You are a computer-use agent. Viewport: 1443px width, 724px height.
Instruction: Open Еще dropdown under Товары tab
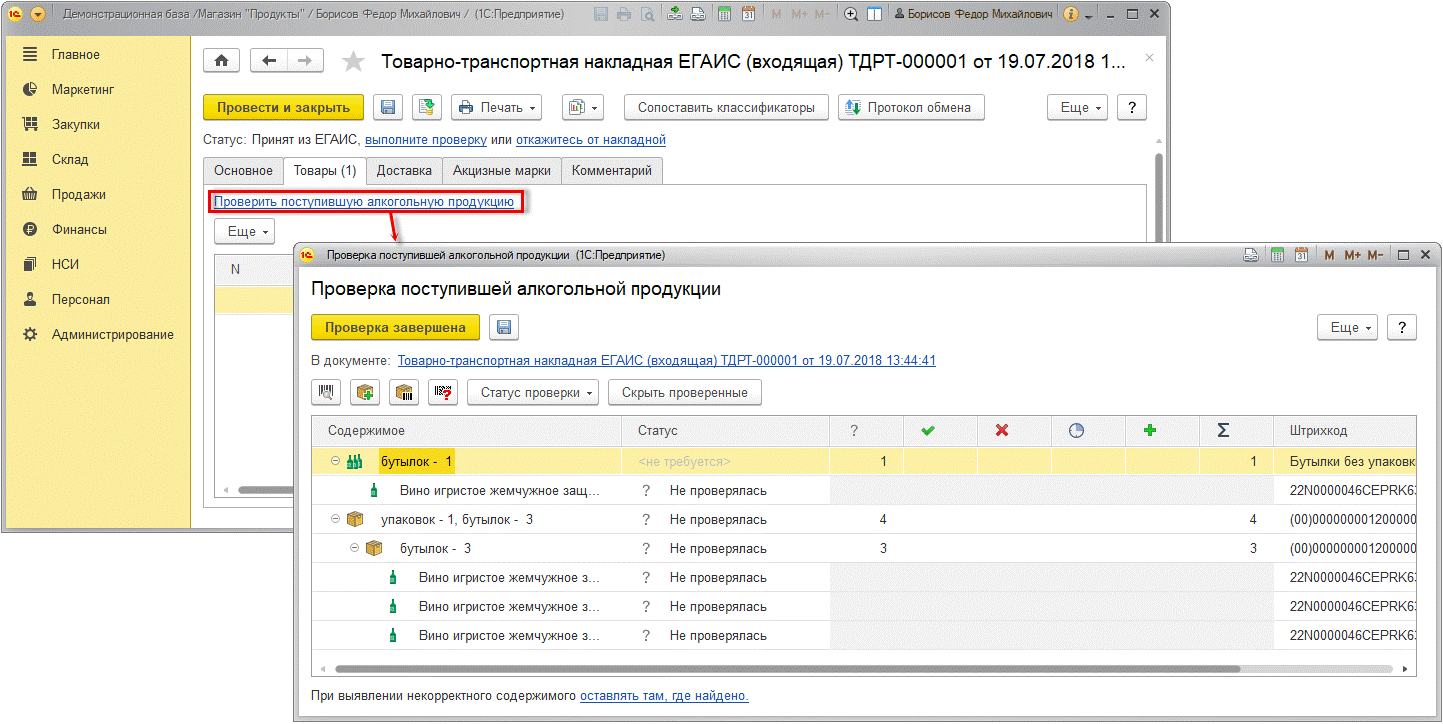coord(245,231)
